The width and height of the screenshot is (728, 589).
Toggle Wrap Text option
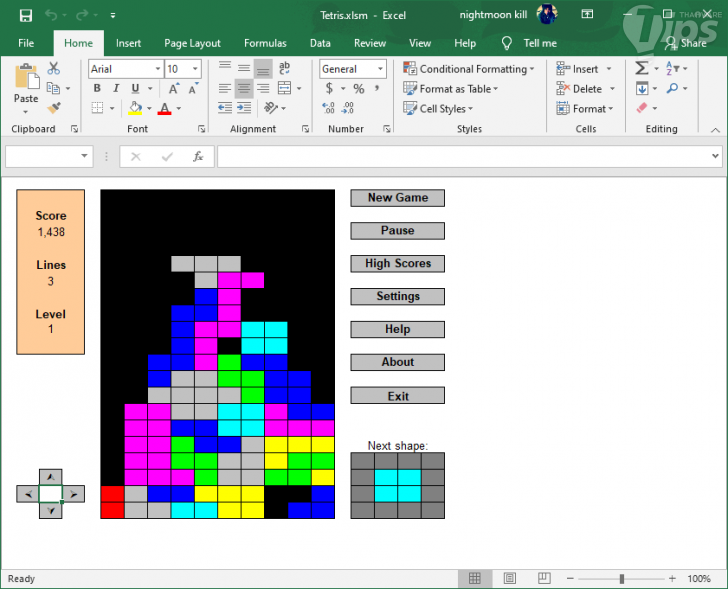[284, 68]
